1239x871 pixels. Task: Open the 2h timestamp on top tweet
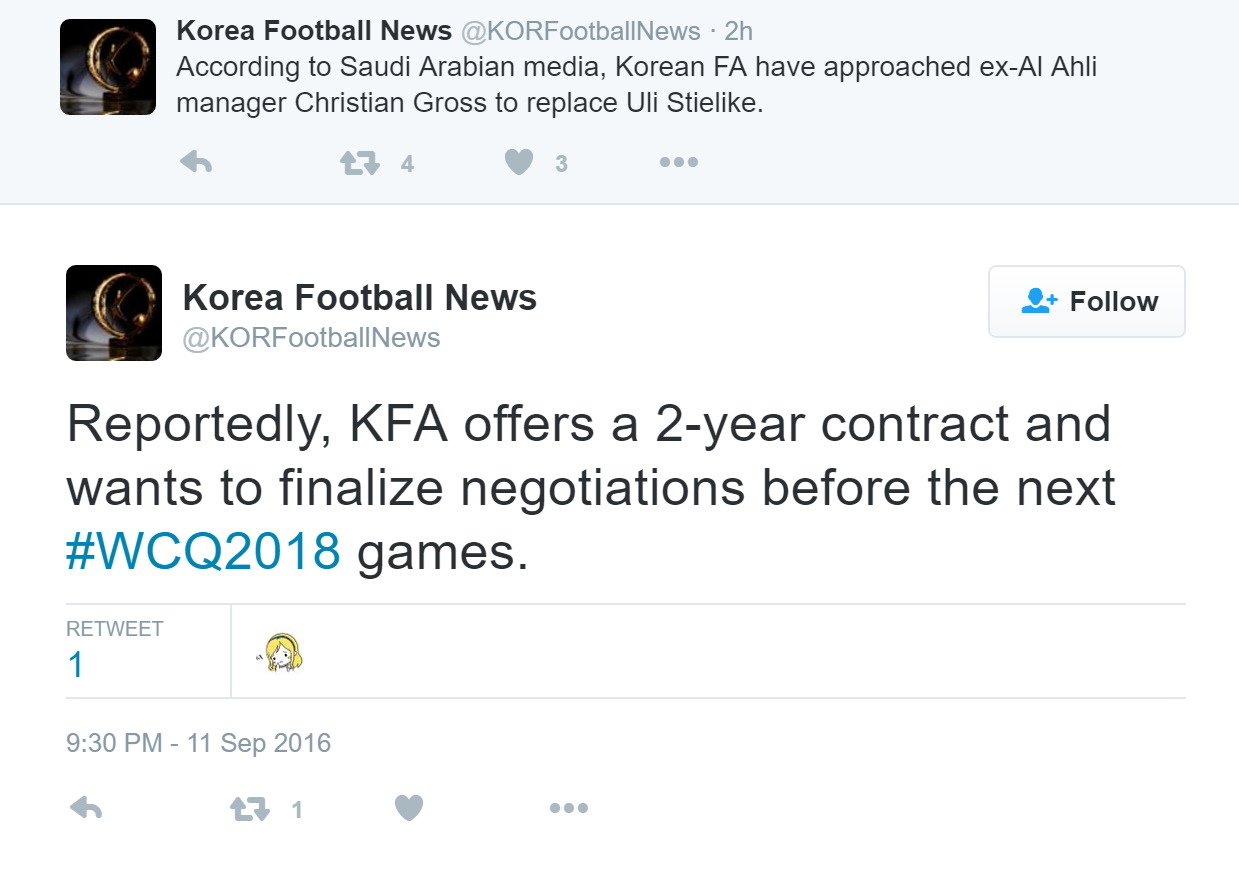(x=738, y=32)
